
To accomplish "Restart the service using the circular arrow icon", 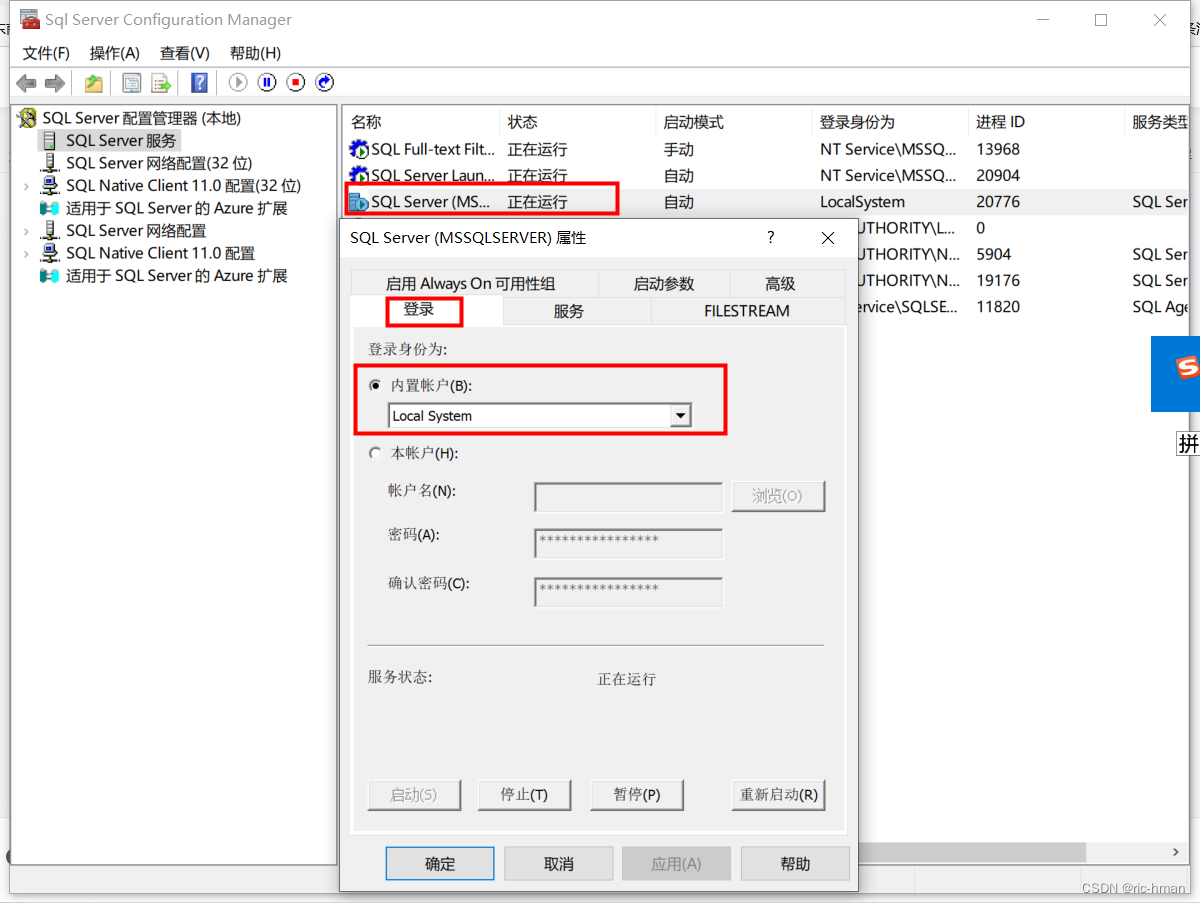I will [324, 83].
